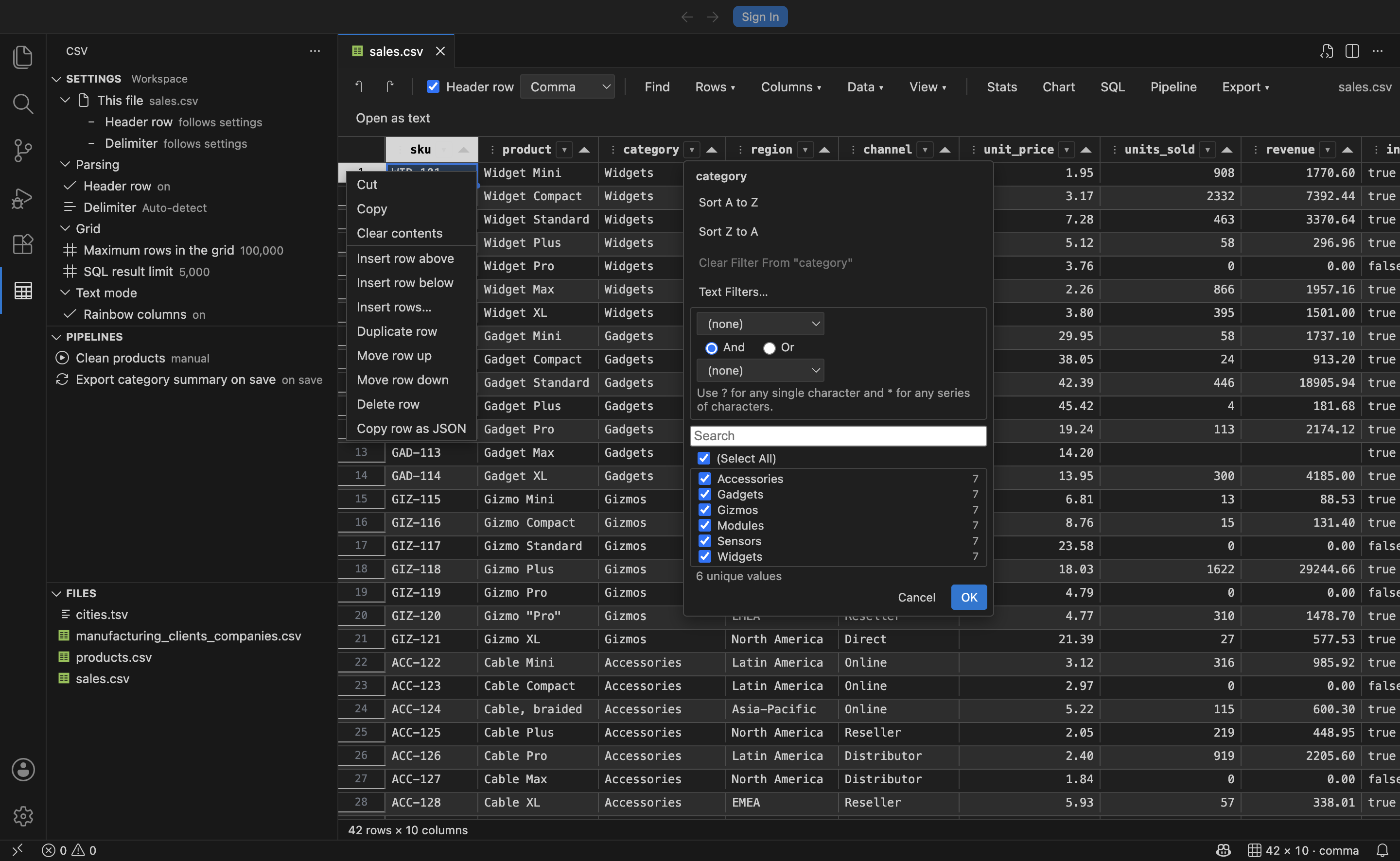
Task: Click the redo arrow in CSV toolbar
Action: pyautogui.click(x=389, y=86)
